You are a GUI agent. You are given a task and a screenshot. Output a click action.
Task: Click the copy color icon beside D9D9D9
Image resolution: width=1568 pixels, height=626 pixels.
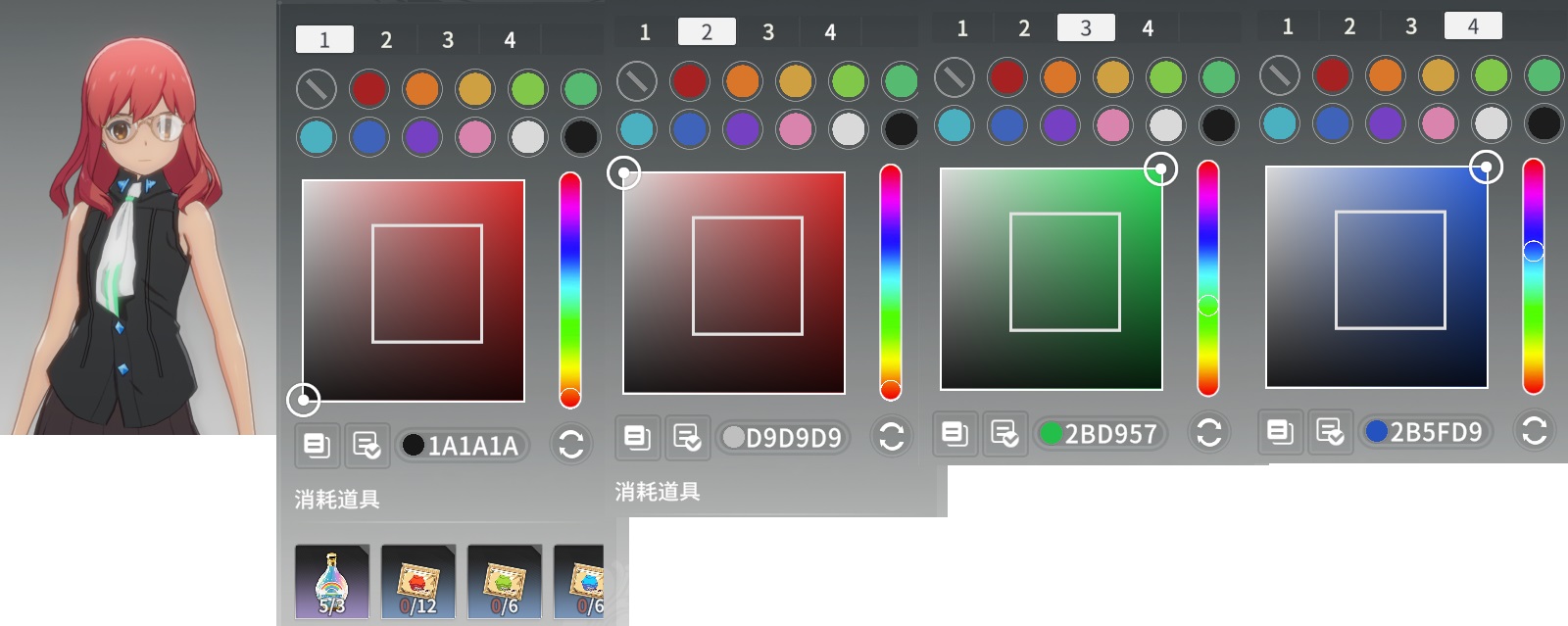pos(638,437)
